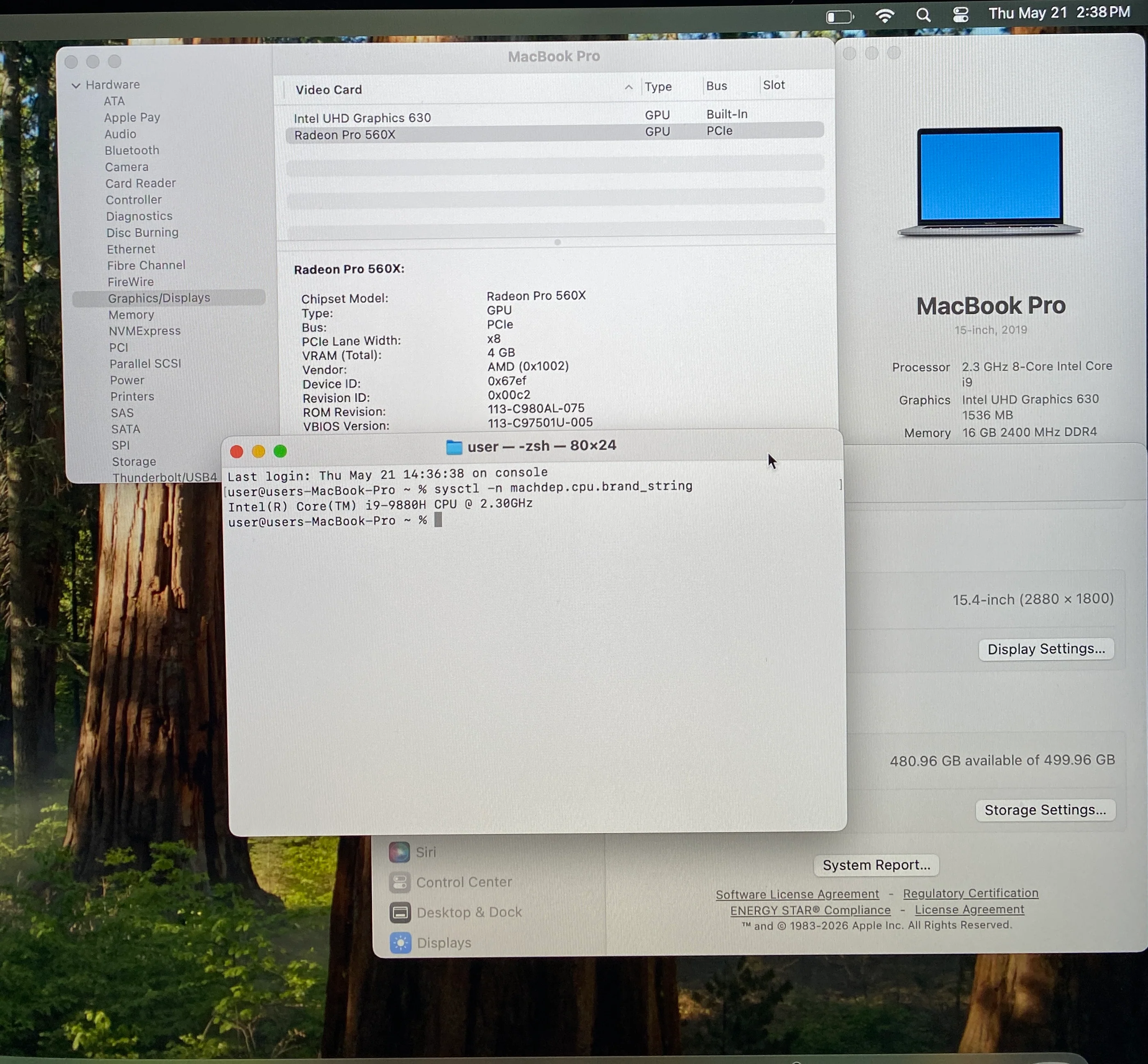The height and width of the screenshot is (1064, 1148).
Task: Collapse the Hardware section in System Information
Action: (75, 85)
